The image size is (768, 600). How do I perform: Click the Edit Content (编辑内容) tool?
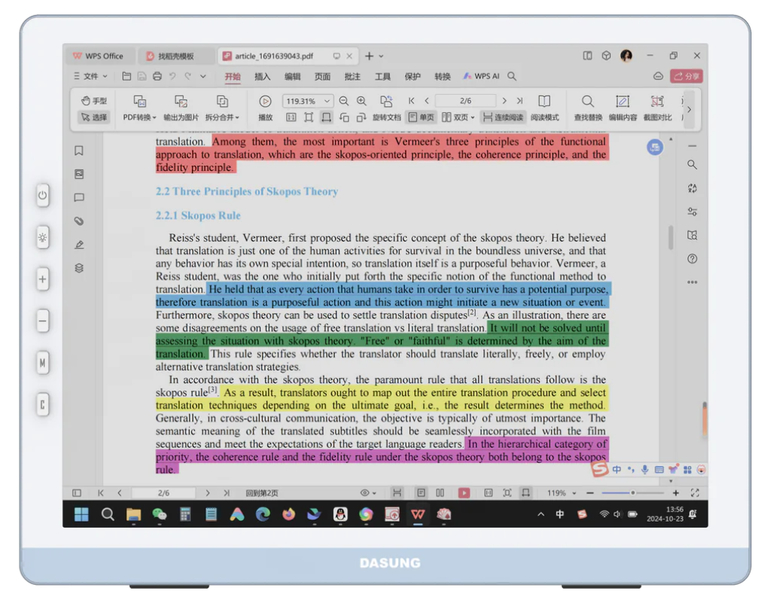(x=622, y=102)
